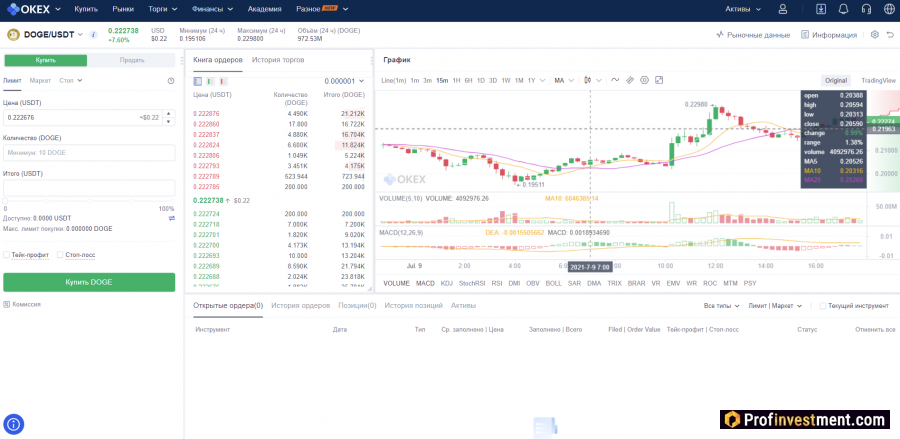This screenshot has width=900, height=439.
Task: Click the DOGE/USDT info icon
Action: point(94,35)
